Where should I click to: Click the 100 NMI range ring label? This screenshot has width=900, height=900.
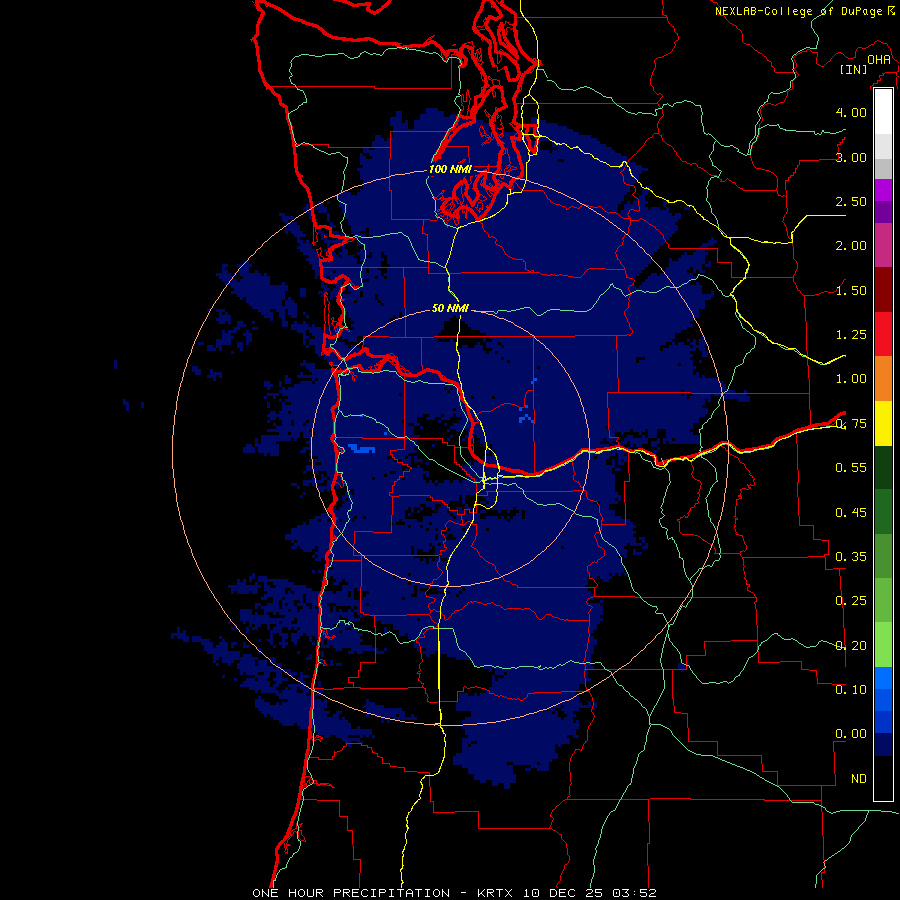pos(450,169)
